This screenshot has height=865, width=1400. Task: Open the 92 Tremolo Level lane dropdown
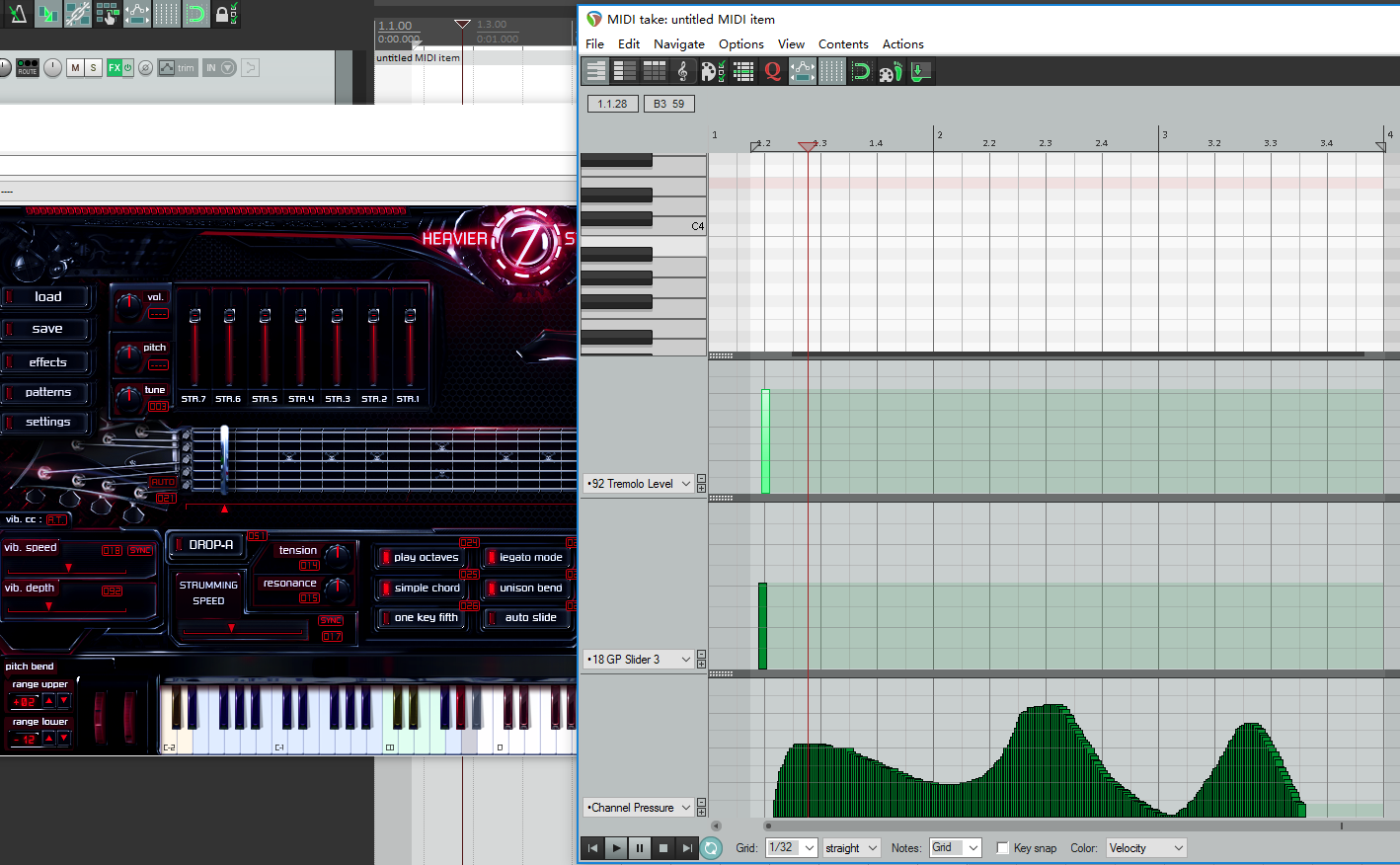639,484
